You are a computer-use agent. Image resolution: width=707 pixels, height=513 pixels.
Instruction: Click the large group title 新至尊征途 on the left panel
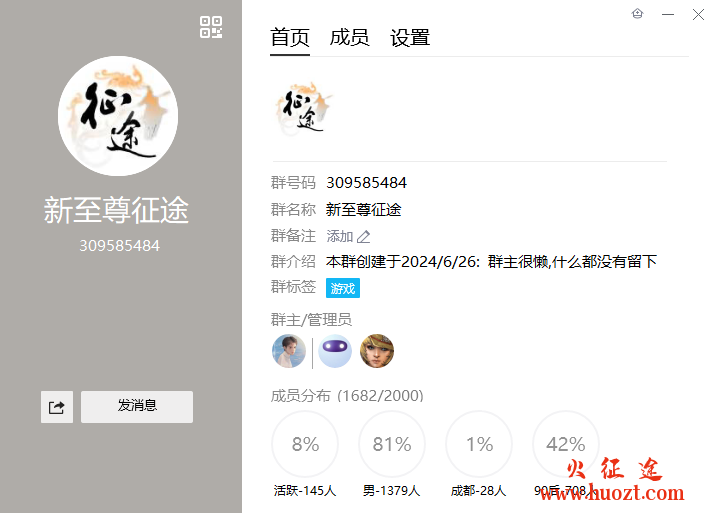point(116,210)
